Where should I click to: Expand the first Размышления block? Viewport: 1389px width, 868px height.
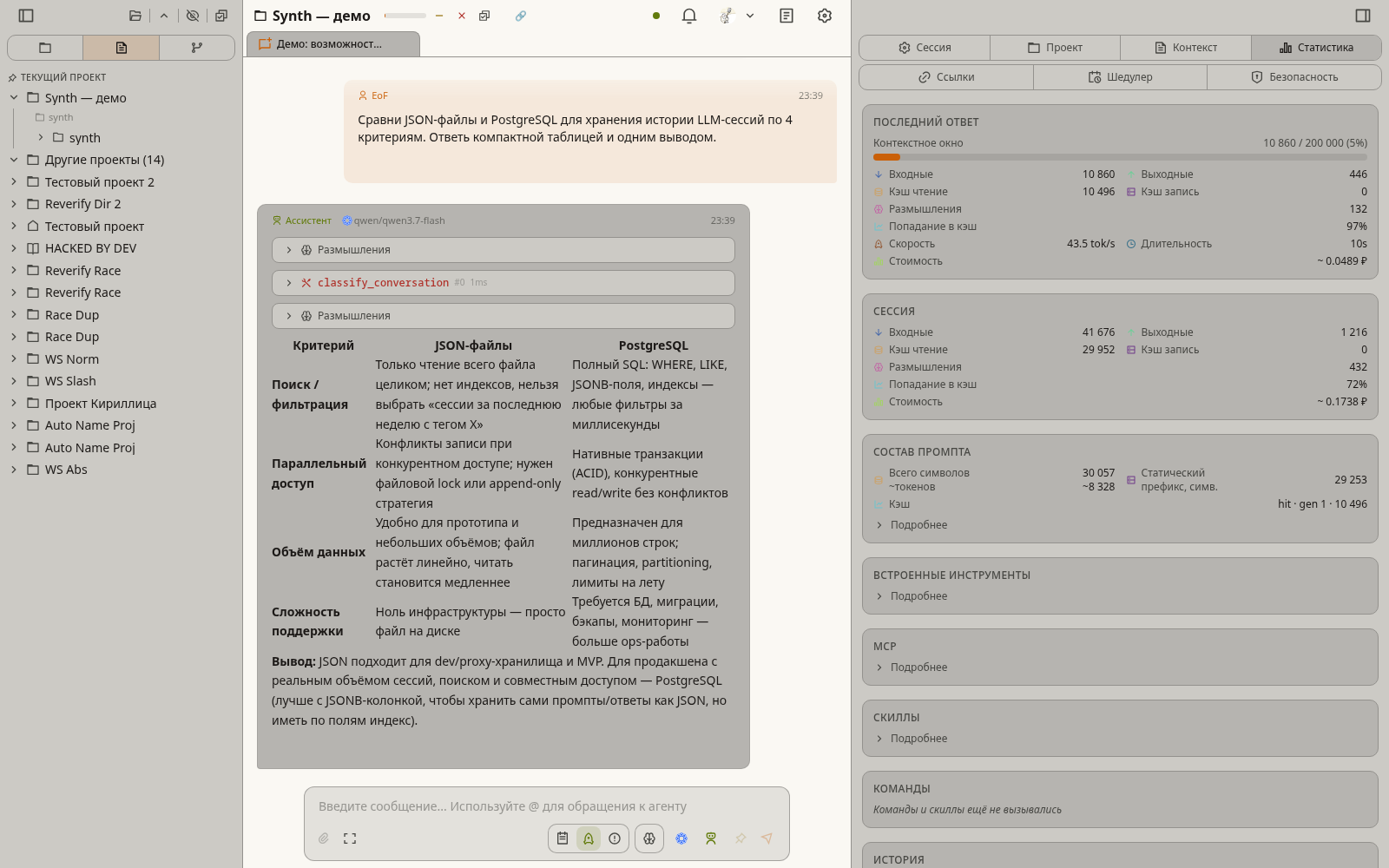point(504,250)
